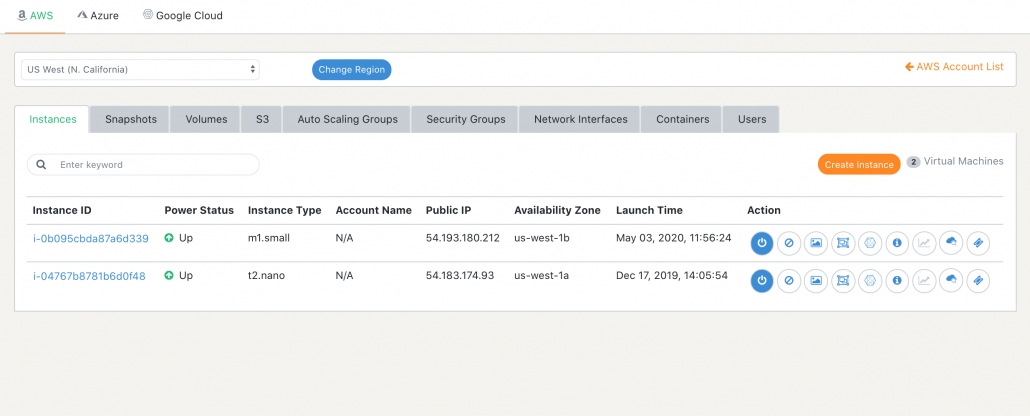Open the Snapshots tab
Image resolution: width=1030 pixels, height=416 pixels.
[131, 120]
